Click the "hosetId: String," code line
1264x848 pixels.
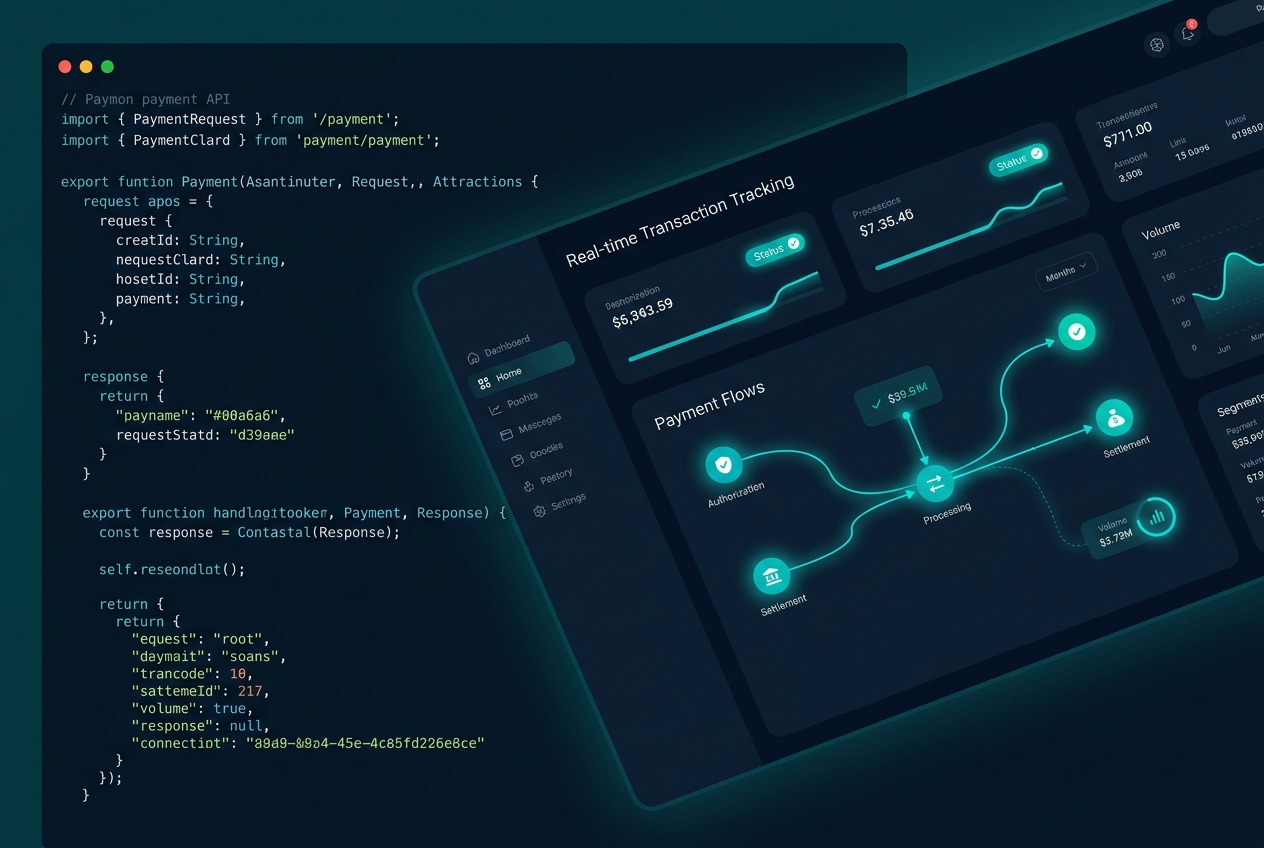[180, 279]
